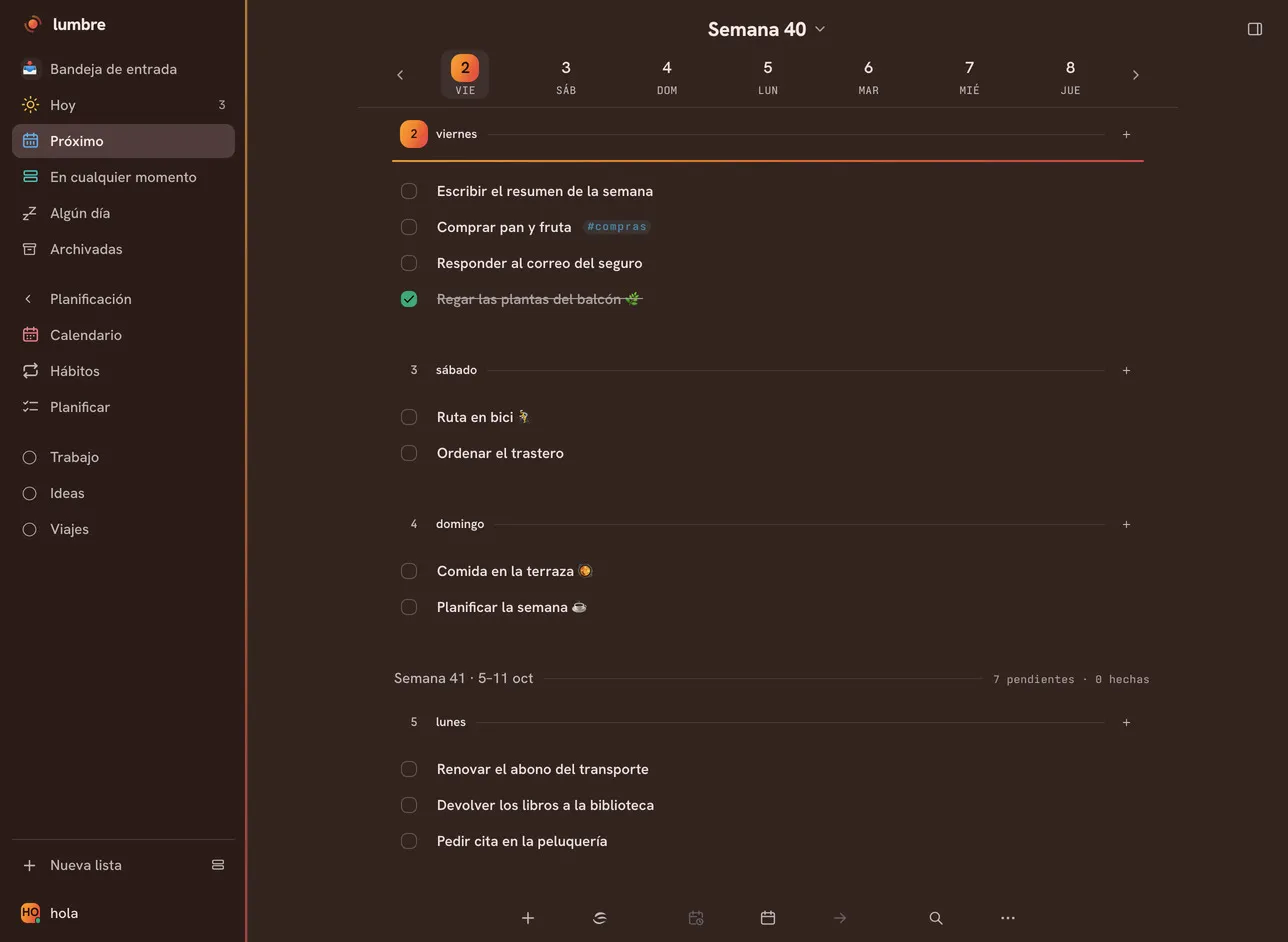1288x942 pixels.
Task: Complete 'Responder al correo del seguro'
Action: tap(409, 263)
